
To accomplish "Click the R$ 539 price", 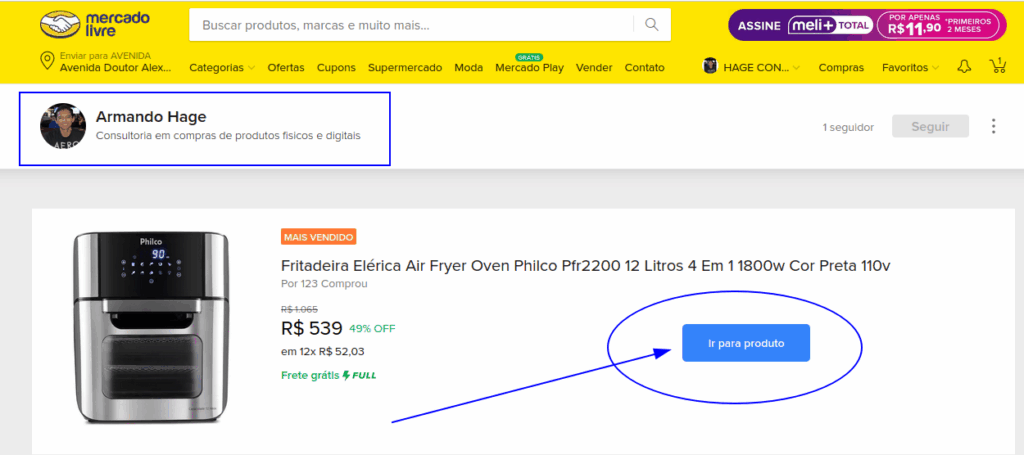I will pyautogui.click(x=312, y=327).
